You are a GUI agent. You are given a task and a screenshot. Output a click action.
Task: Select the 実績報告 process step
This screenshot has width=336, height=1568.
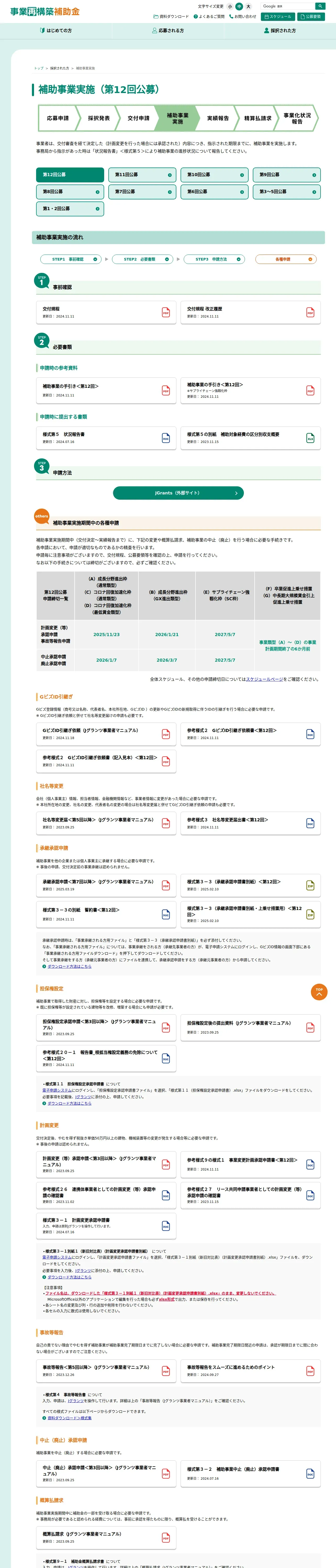[218, 118]
